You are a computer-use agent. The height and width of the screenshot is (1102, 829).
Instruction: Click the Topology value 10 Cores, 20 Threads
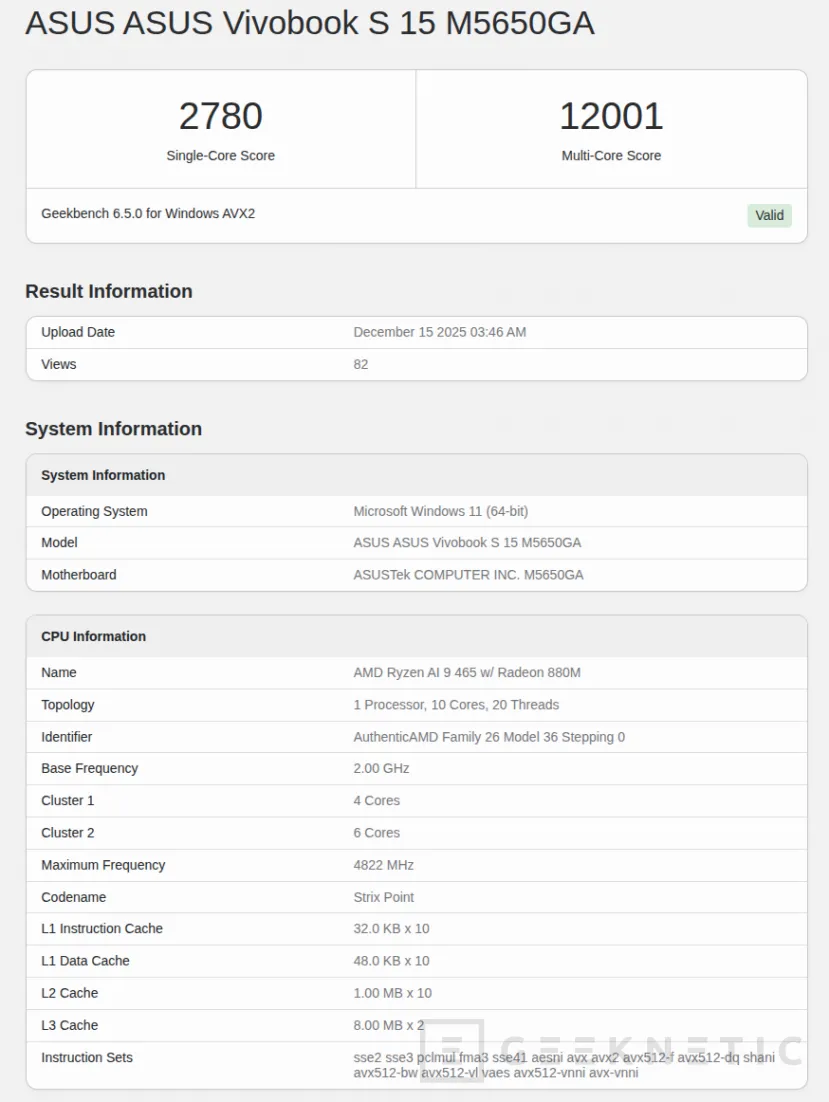(x=456, y=705)
